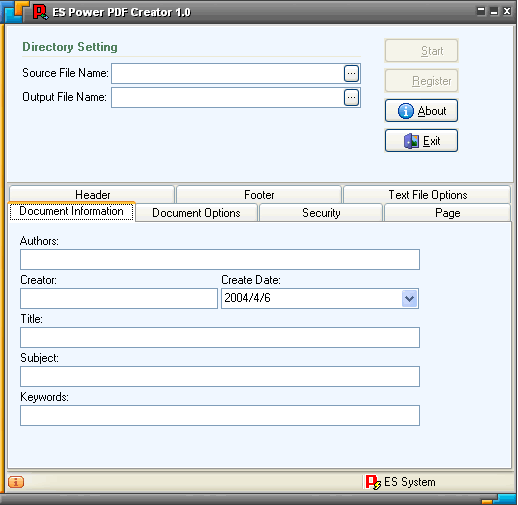518x505 pixels.
Task: Click the ES System status bar text
Action: click(x=410, y=482)
